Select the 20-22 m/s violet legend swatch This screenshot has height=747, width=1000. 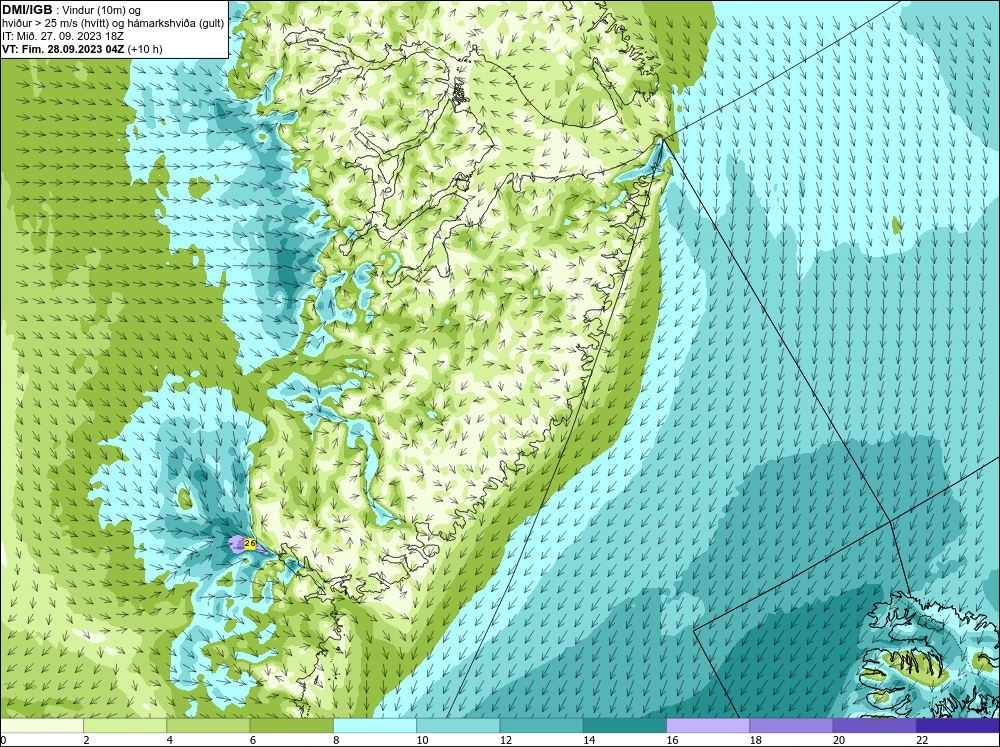click(x=874, y=726)
